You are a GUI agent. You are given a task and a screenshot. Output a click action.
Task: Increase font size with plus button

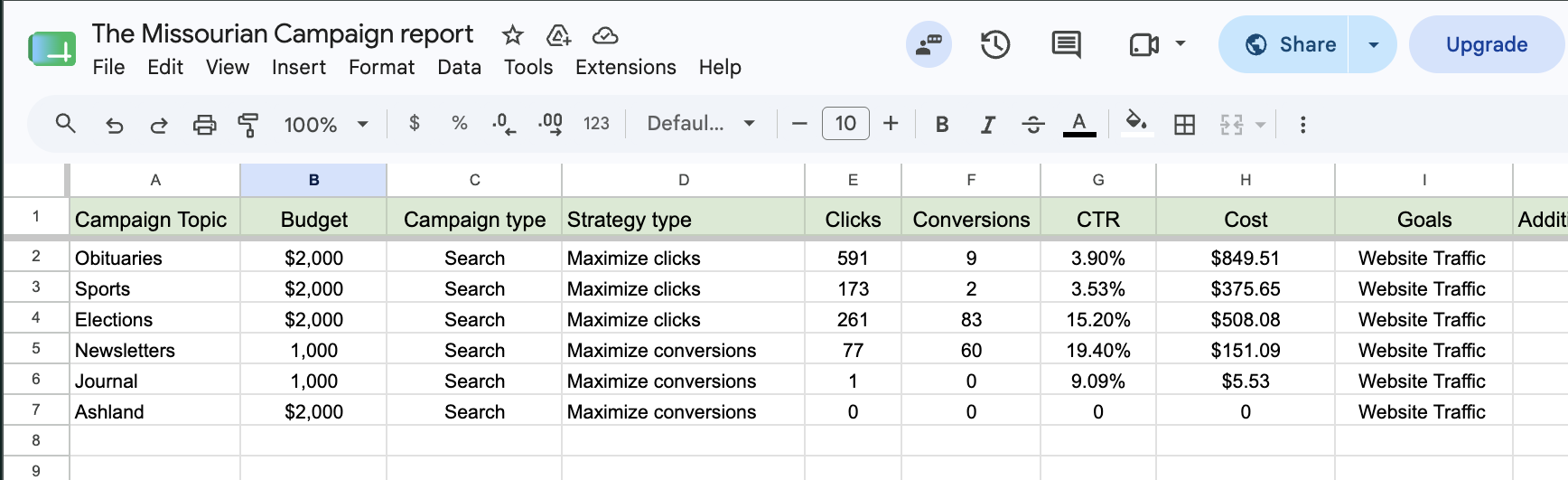891,124
